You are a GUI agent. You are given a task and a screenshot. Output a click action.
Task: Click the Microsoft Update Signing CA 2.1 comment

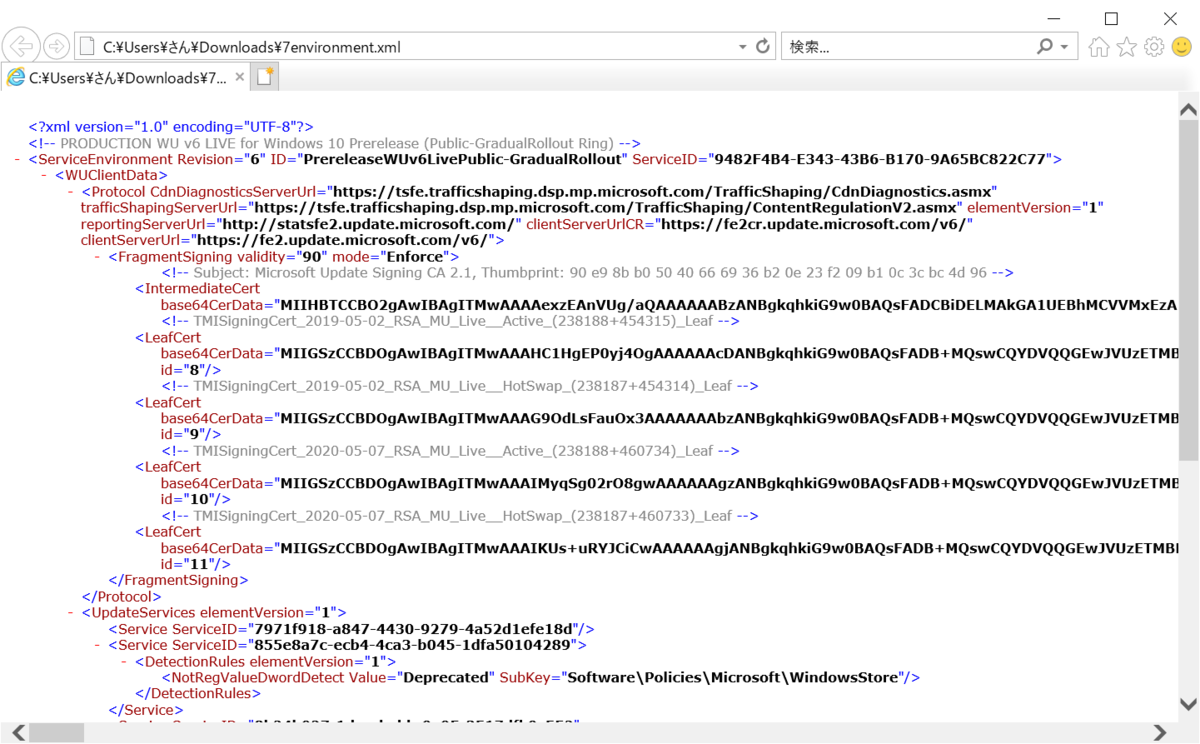point(588,272)
